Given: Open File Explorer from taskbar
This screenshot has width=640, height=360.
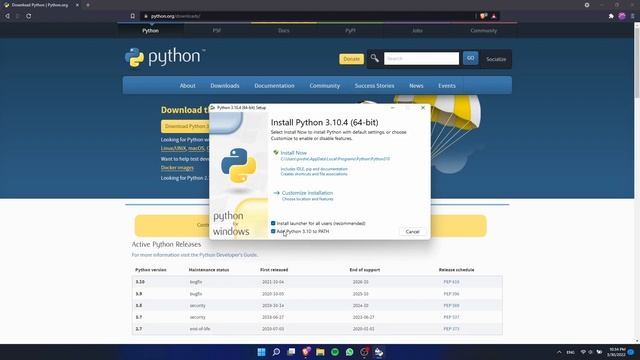Looking at the screenshot, I should coord(320,352).
